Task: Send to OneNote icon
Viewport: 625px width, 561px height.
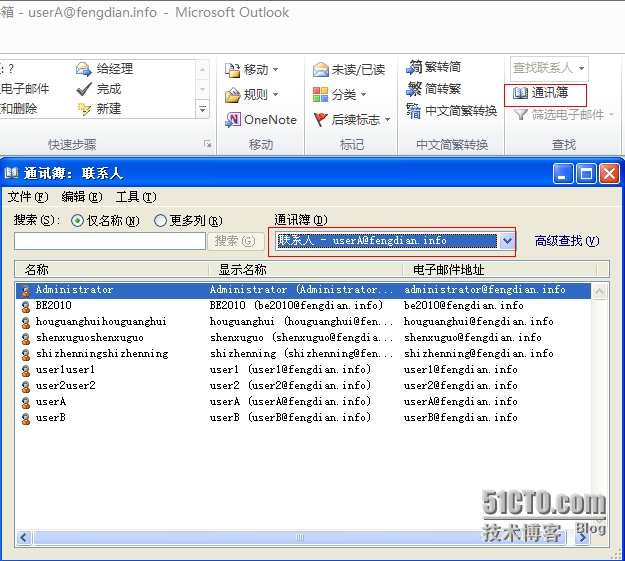Action: point(233,120)
